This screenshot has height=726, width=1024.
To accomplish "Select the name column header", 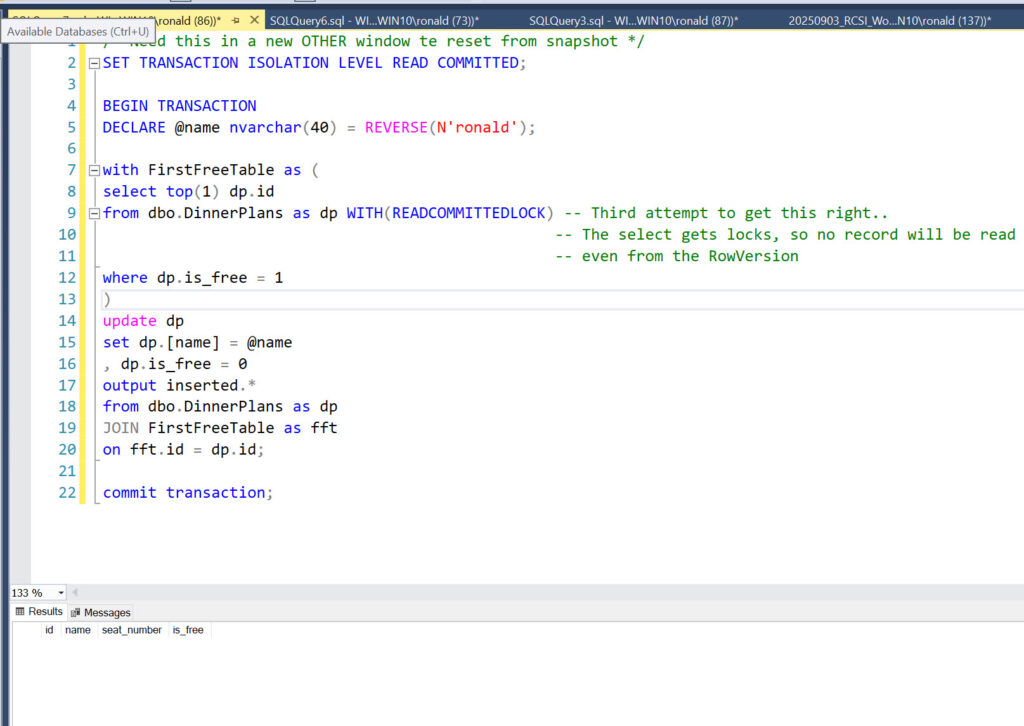I will point(77,630).
